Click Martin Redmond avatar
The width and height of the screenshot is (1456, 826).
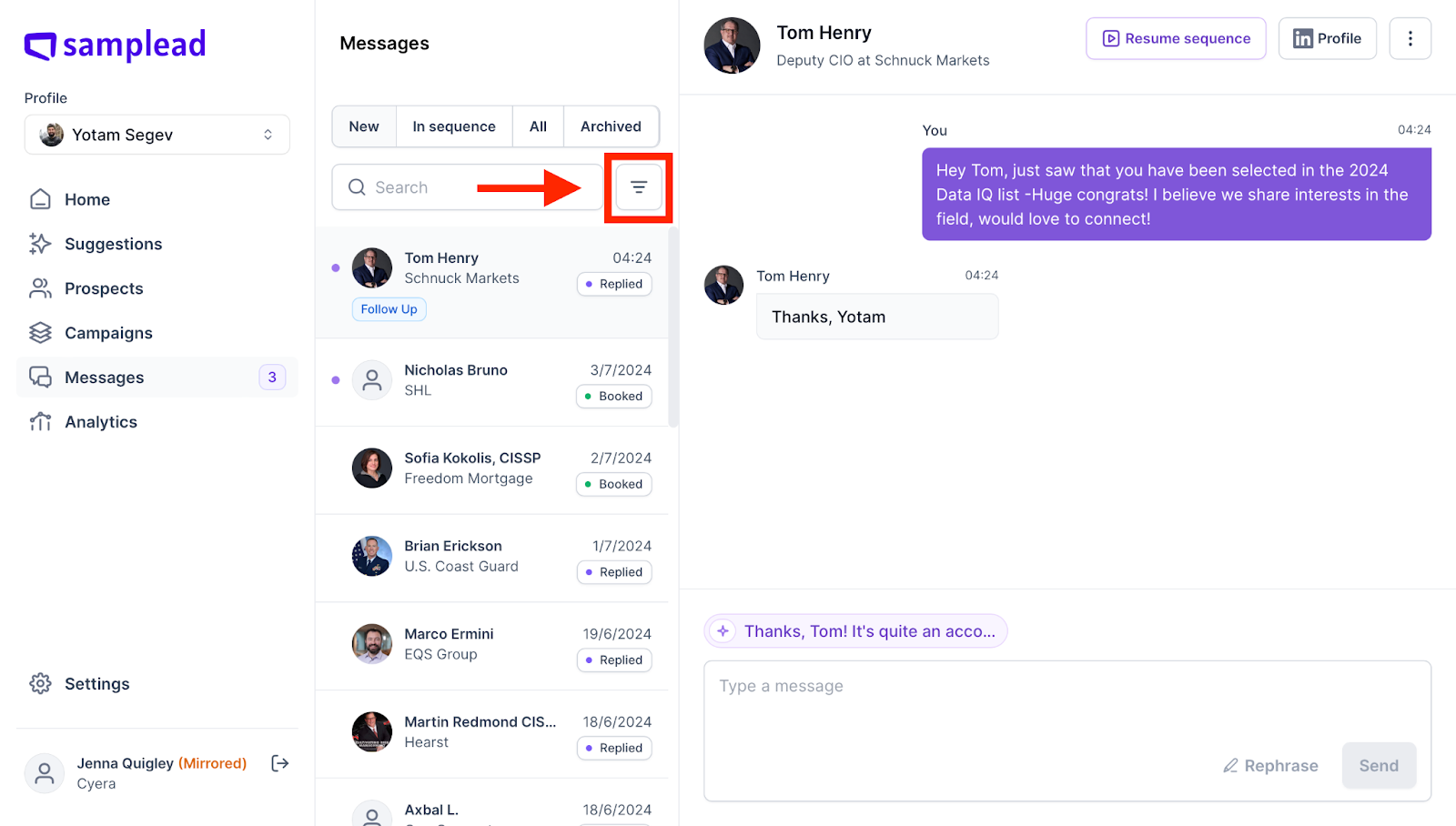tap(372, 731)
